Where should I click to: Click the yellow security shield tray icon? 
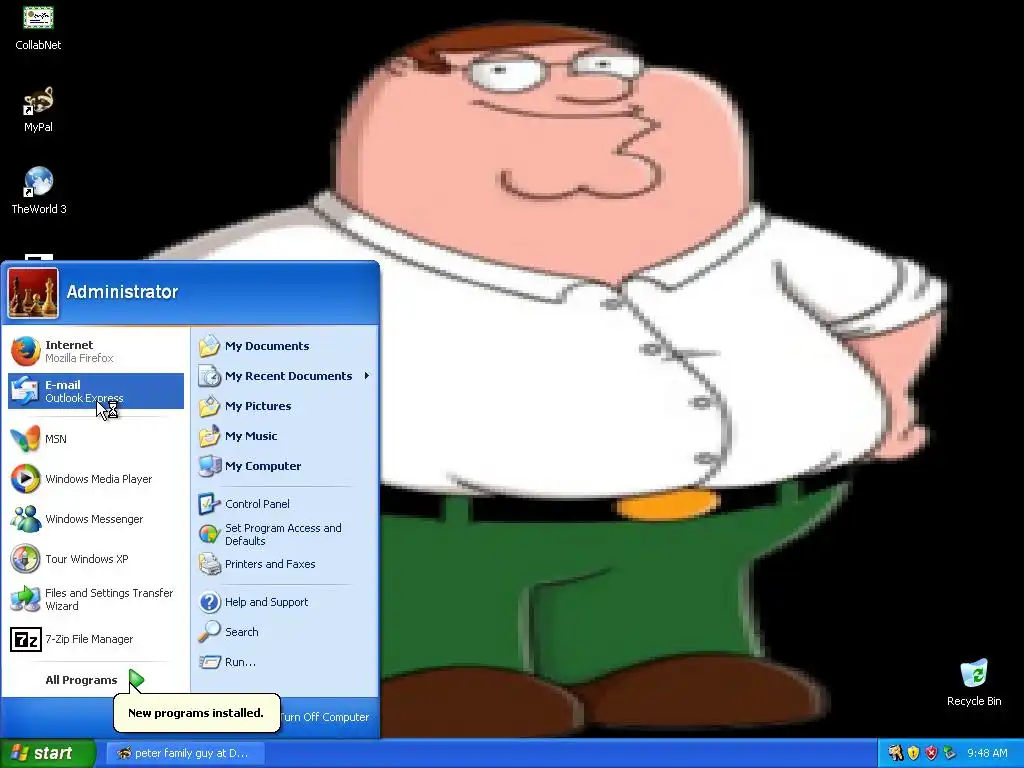tap(913, 753)
